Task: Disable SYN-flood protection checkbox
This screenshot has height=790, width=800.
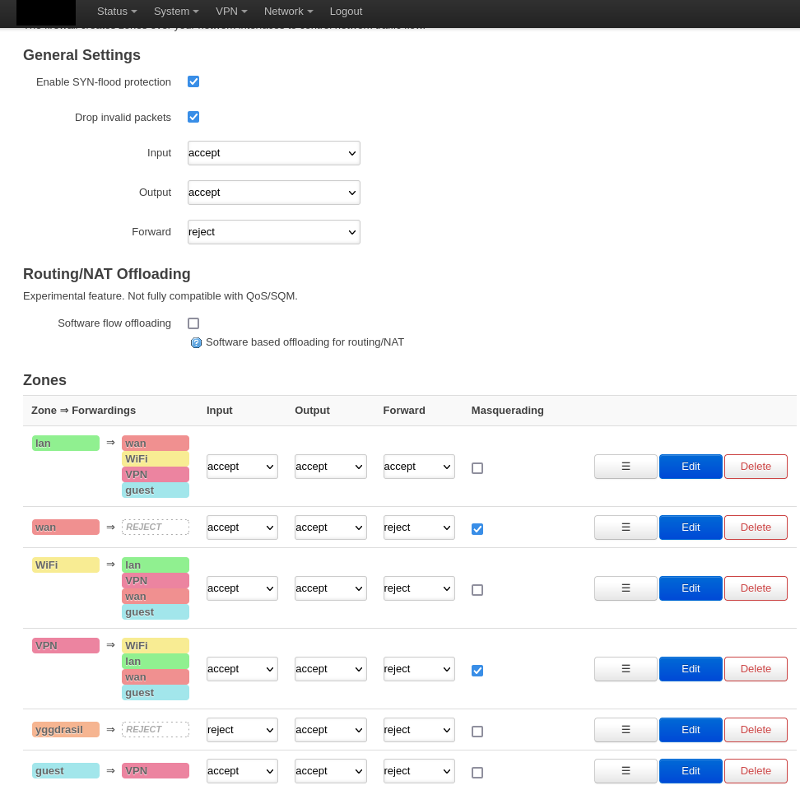Action: (194, 82)
